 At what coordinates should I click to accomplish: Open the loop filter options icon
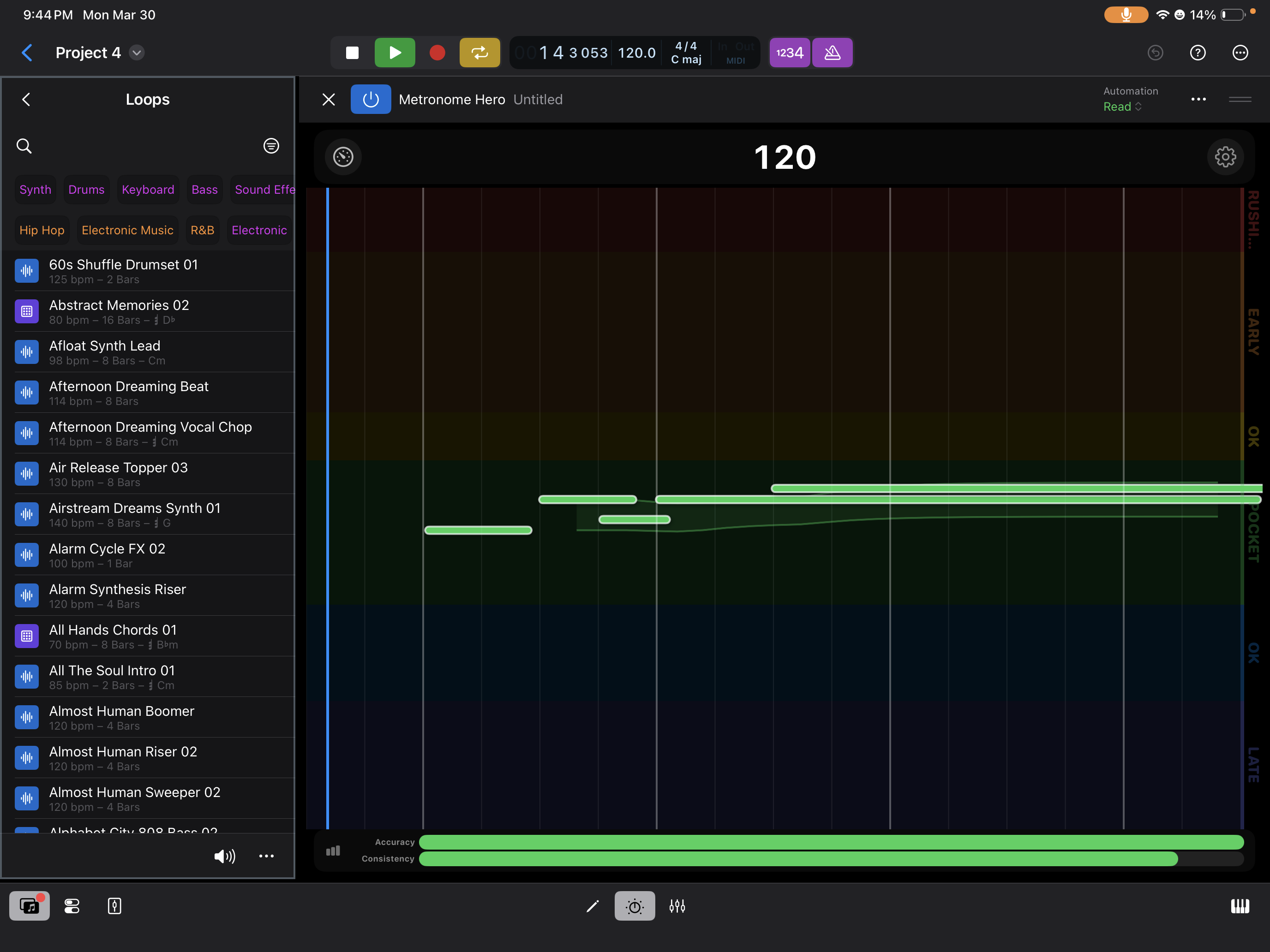(270, 146)
